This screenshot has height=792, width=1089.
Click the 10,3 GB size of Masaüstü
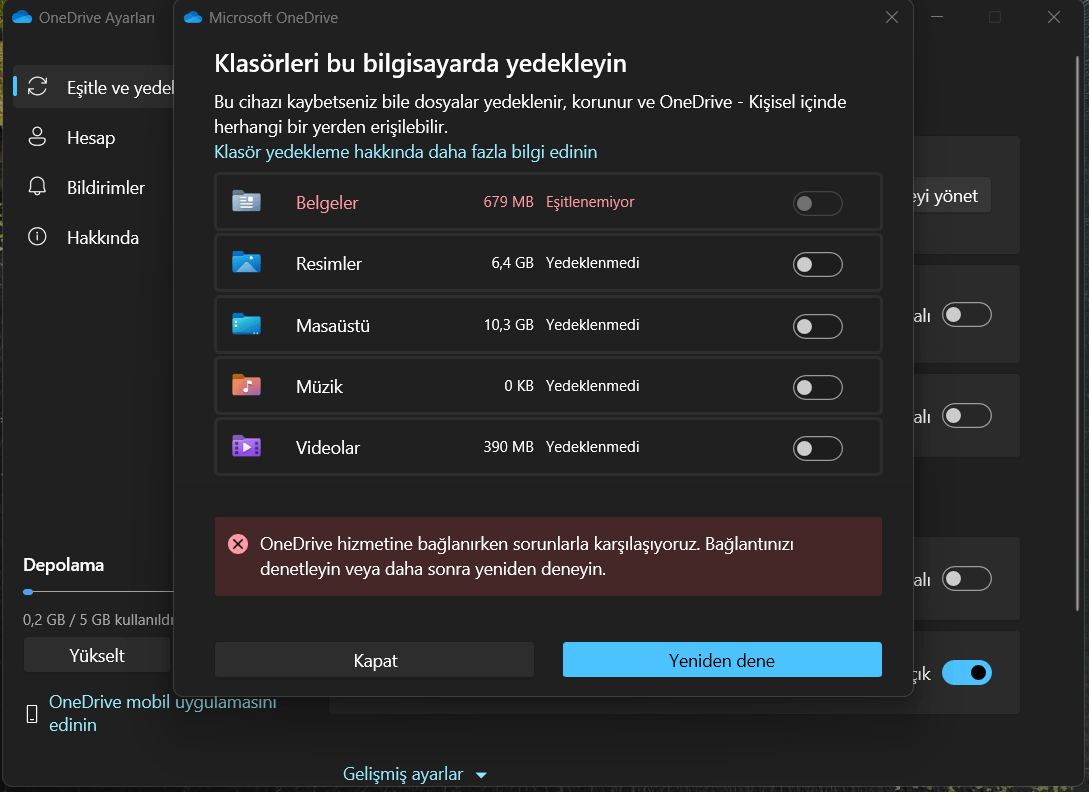508,324
